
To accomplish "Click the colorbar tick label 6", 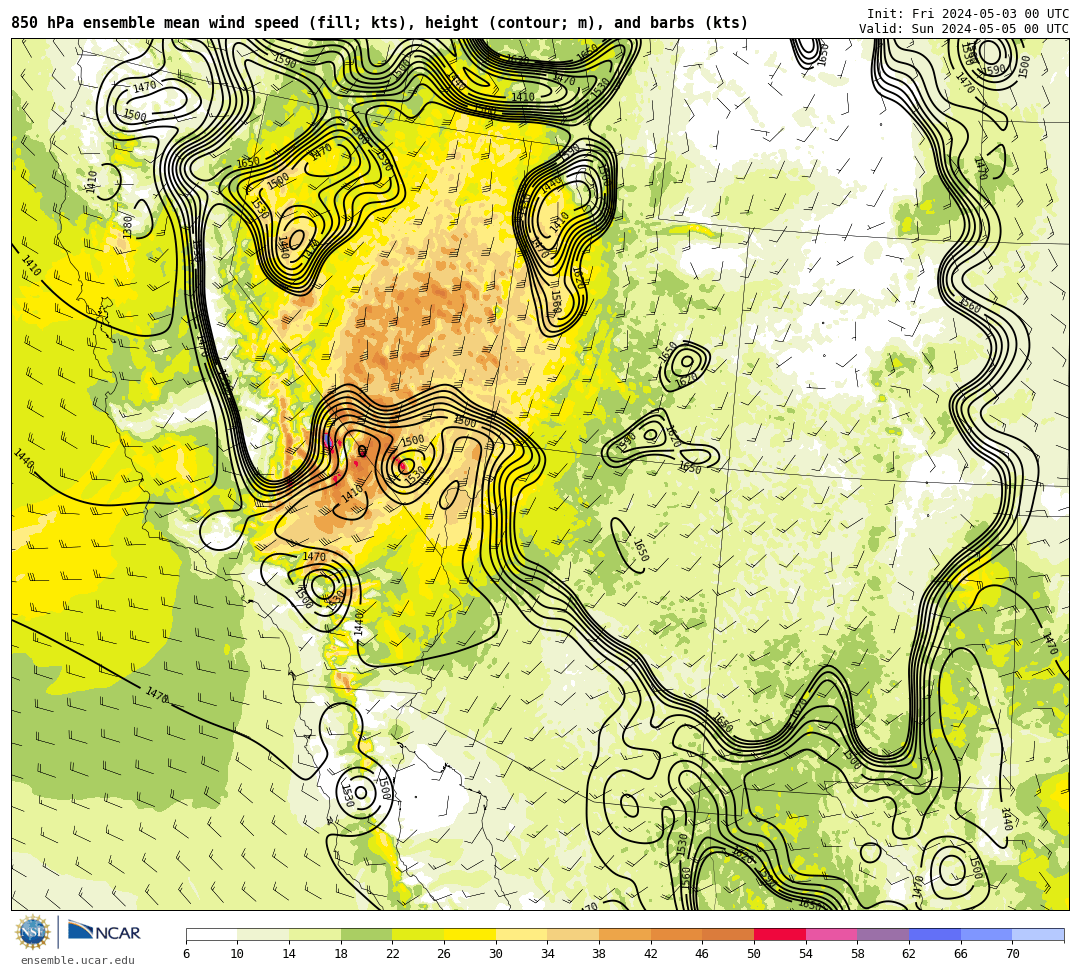I will (x=186, y=954).
